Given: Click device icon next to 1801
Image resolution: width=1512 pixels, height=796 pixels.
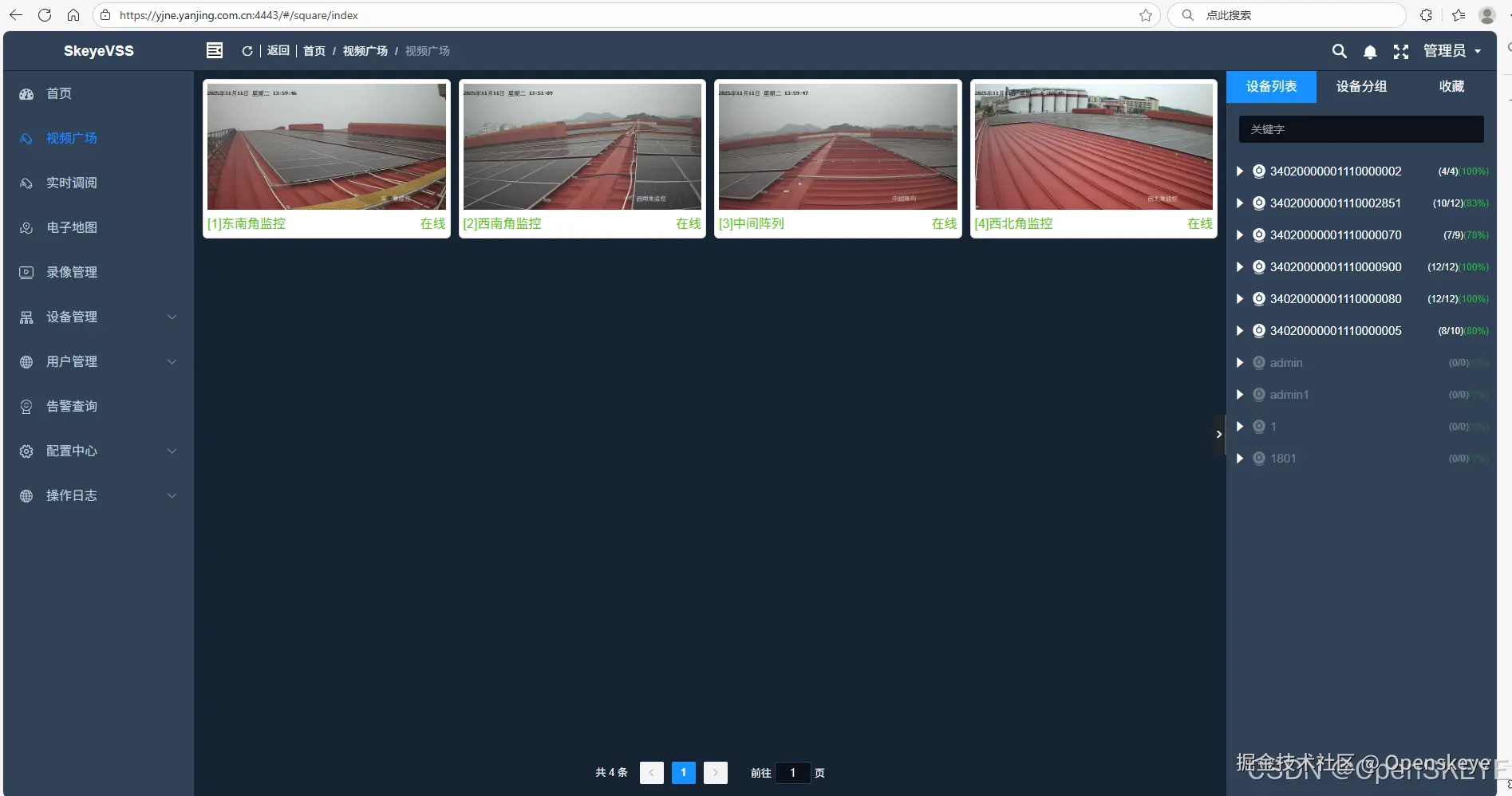Looking at the screenshot, I should (1259, 458).
